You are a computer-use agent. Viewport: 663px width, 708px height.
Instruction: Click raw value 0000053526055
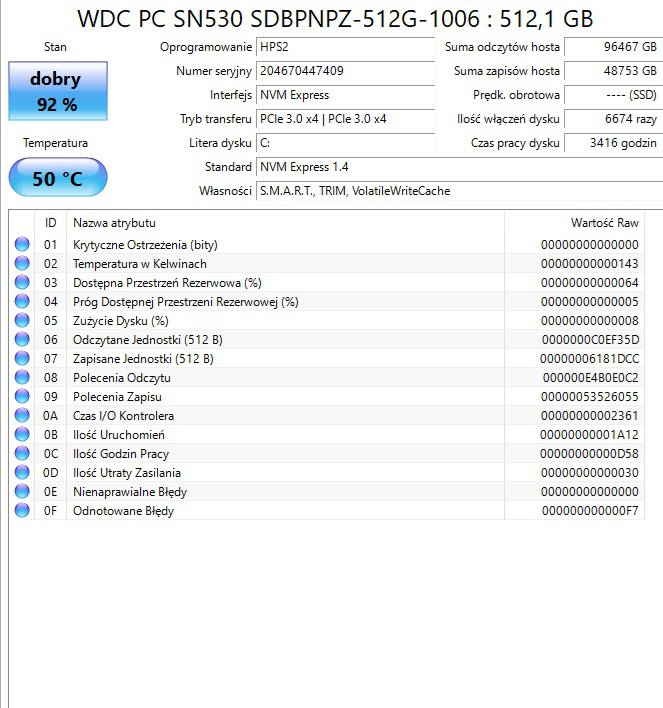(590, 396)
